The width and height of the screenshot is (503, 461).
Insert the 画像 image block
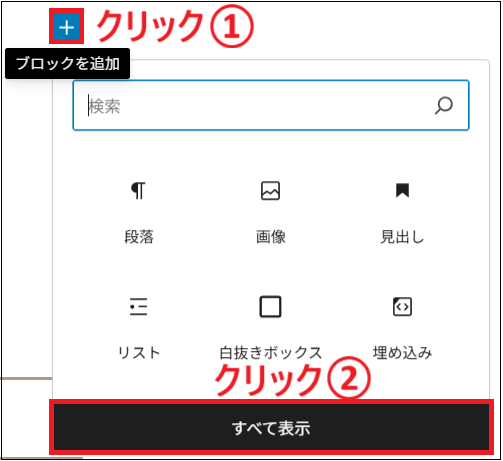[270, 212]
